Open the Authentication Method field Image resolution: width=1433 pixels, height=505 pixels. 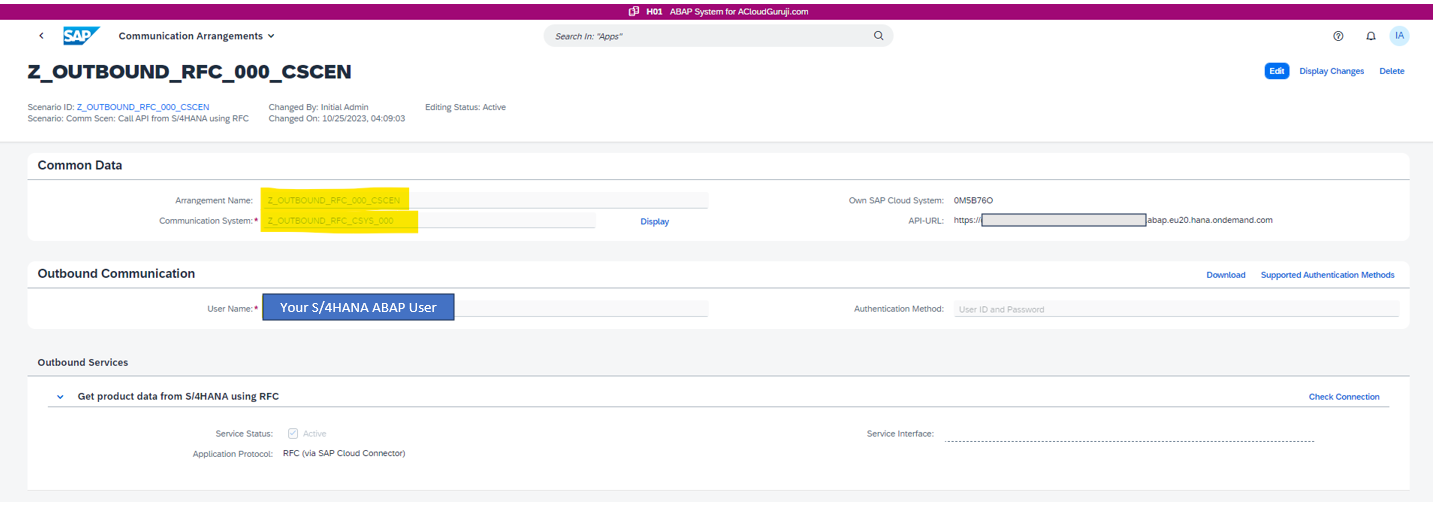[x=1175, y=309]
